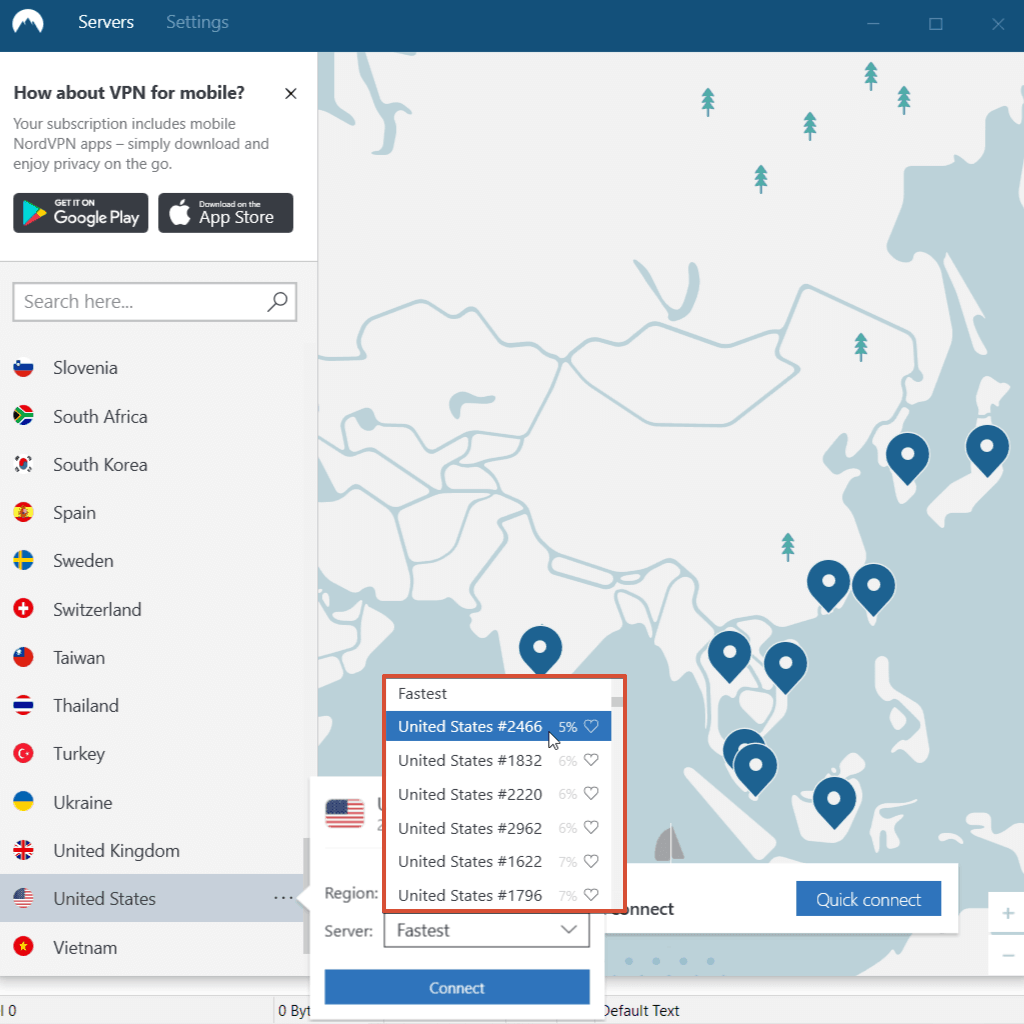Dismiss the mobile VPN promo
This screenshot has height=1024, width=1024.
point(291,93)
